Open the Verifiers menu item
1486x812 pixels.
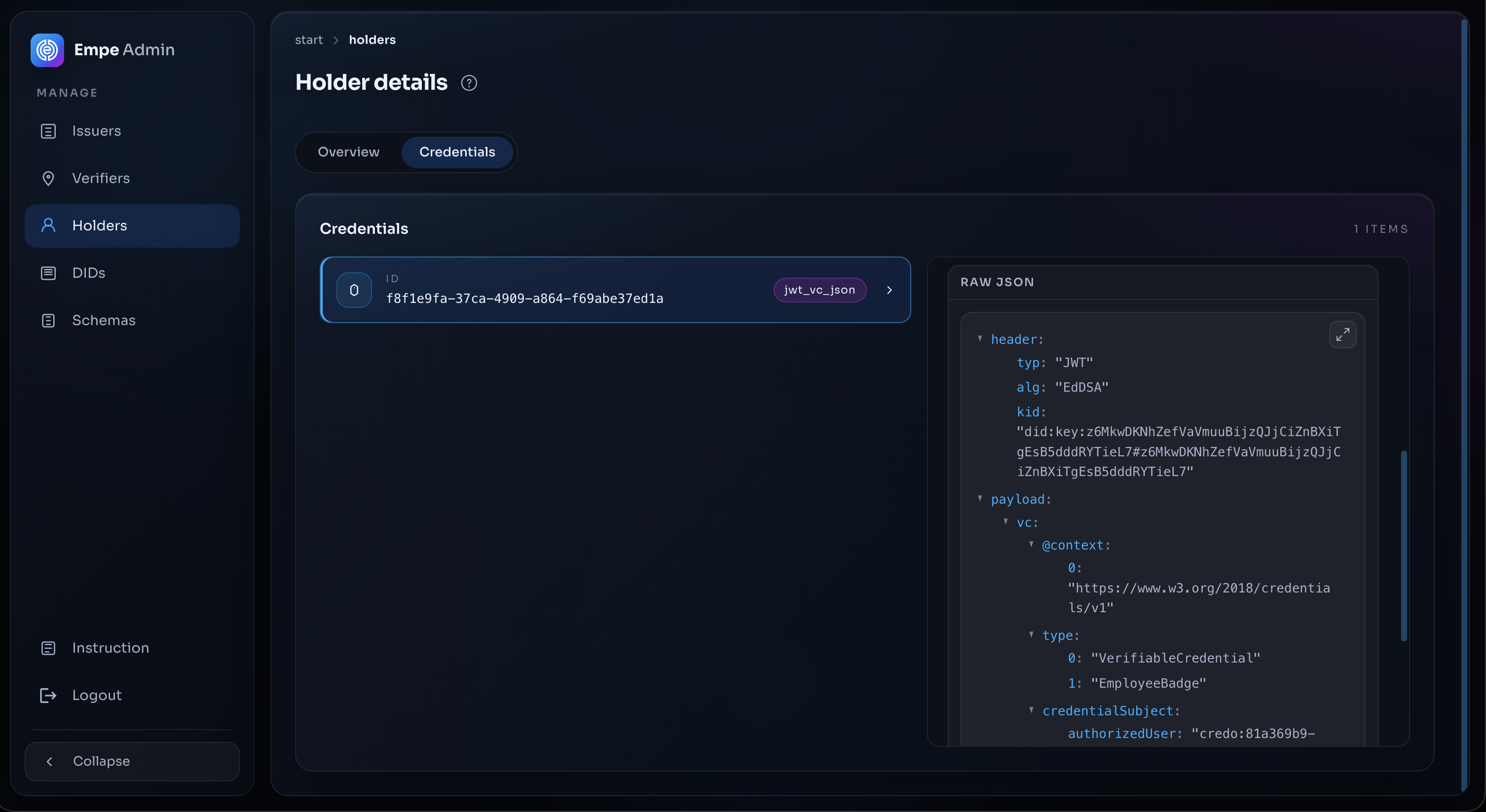(x=132, y=178)
